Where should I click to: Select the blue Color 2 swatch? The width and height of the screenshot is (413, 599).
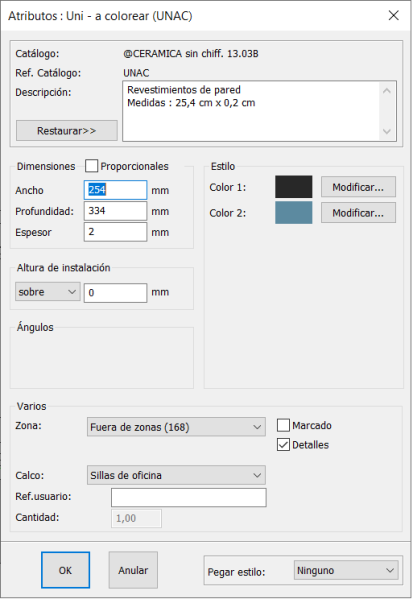[293, 213]
